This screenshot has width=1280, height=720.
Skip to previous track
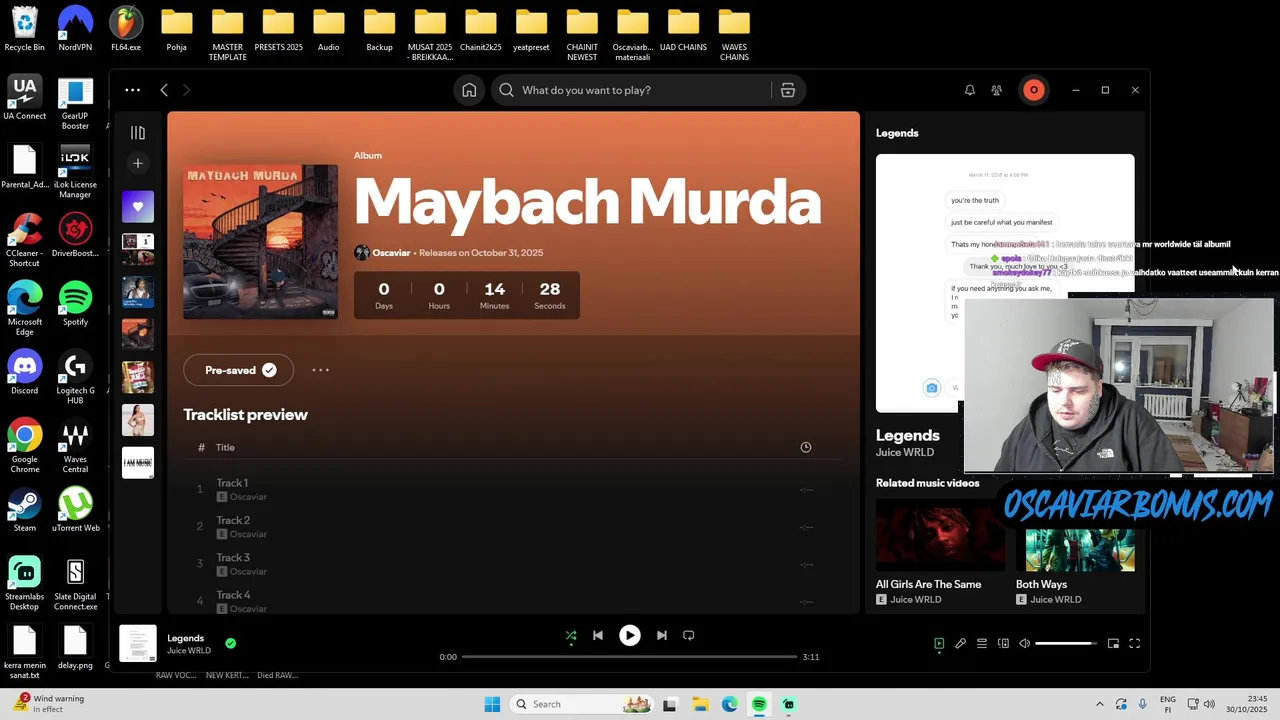[x=598, y=635]
